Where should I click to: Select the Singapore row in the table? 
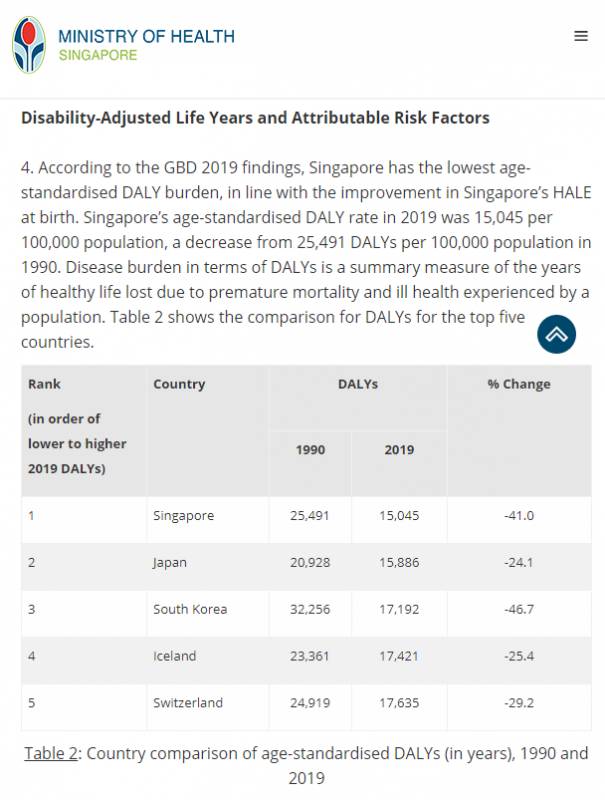click(185, 515)
